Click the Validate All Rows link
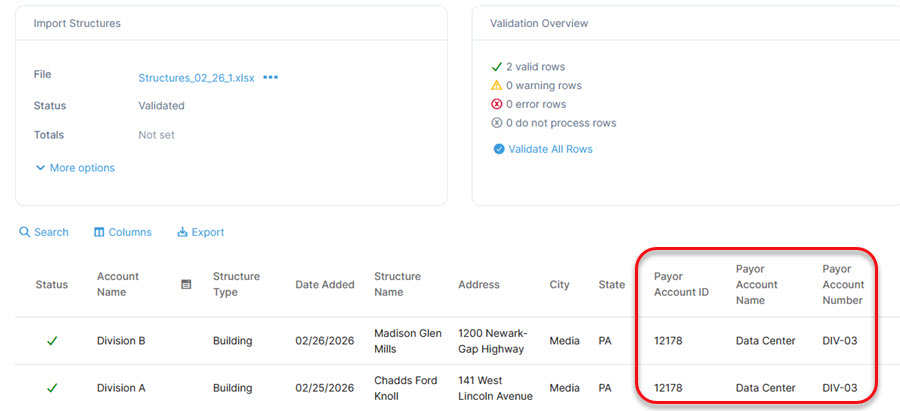This screenshot has height=411, width=900. click(x=550, y=149)
